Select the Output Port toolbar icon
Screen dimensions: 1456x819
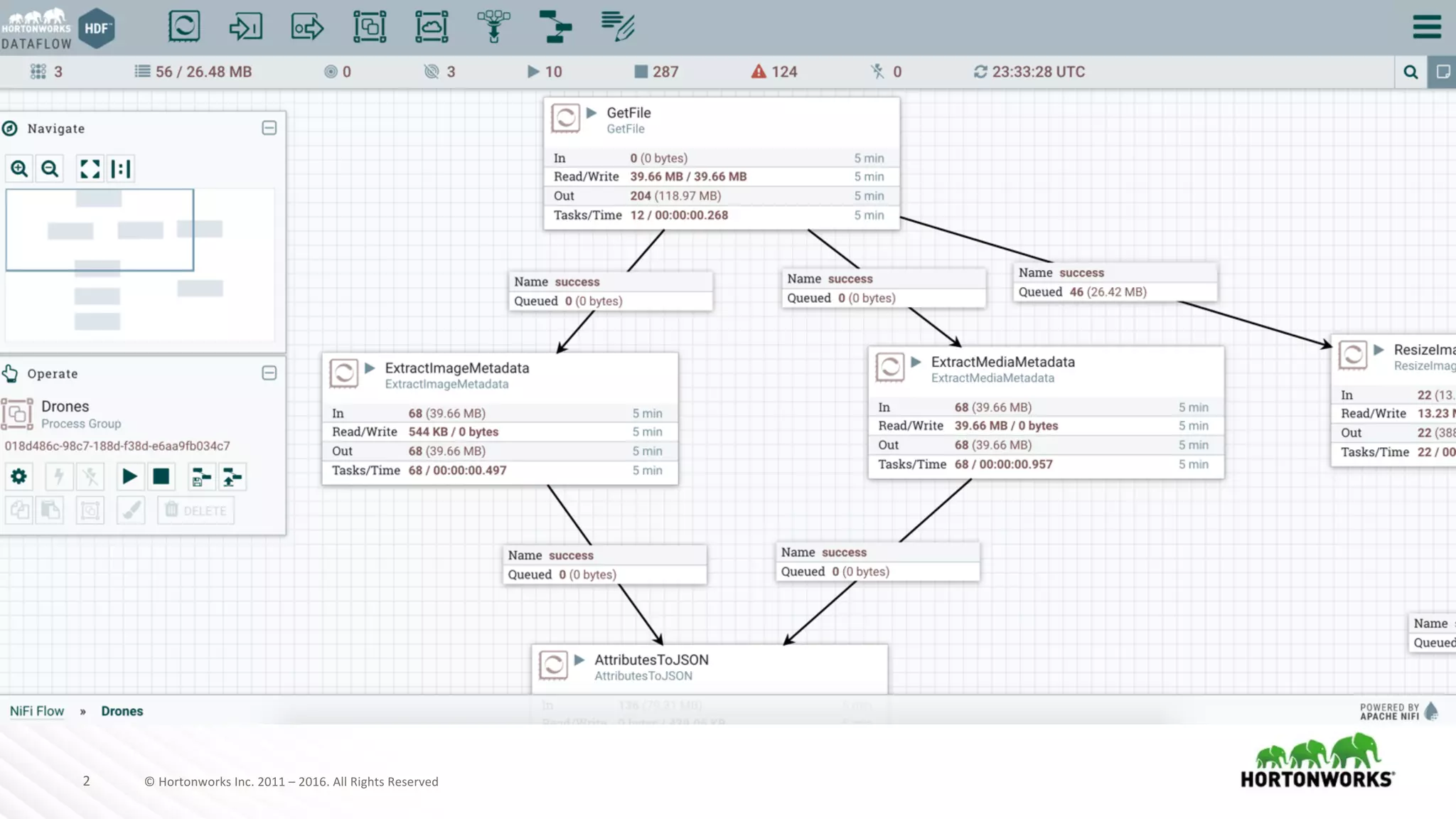(307, 27)
